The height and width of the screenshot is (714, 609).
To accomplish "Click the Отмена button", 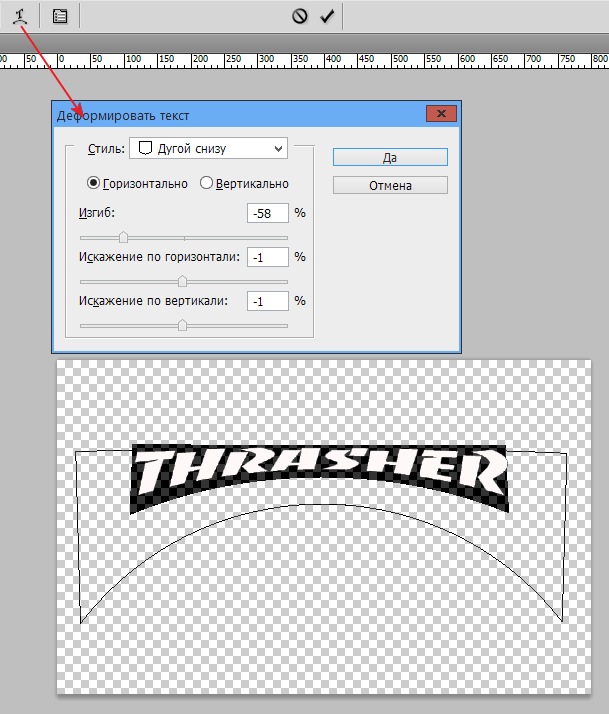I will [x=390, y=185].
